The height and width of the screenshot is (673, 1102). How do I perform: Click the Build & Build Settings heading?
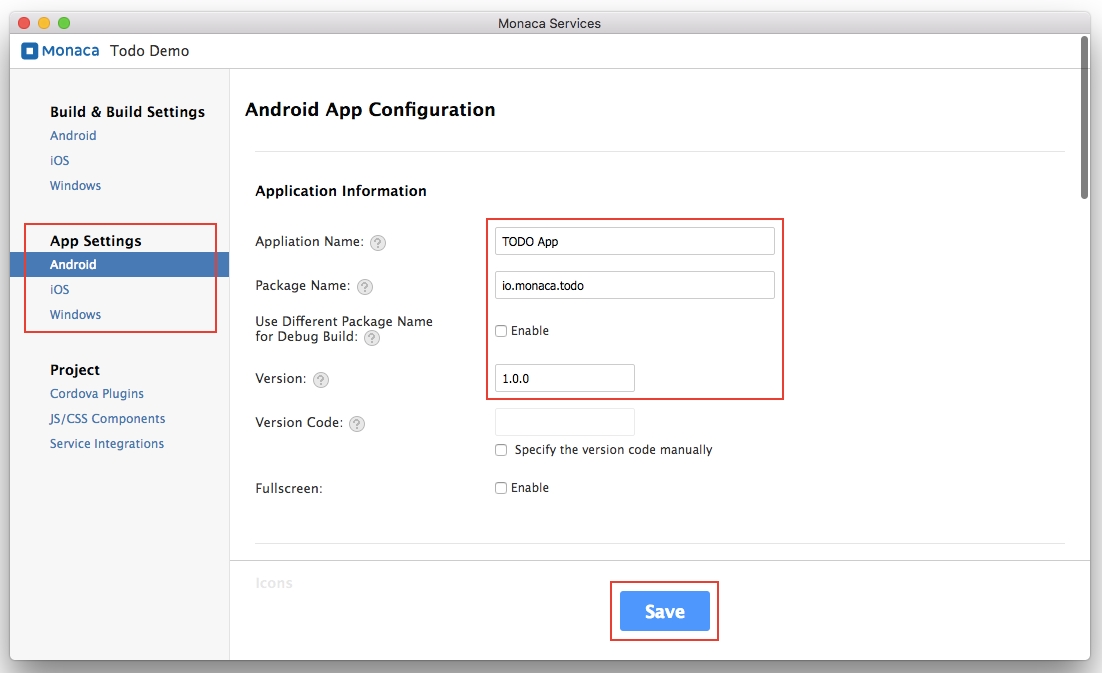tap(127, 112)
